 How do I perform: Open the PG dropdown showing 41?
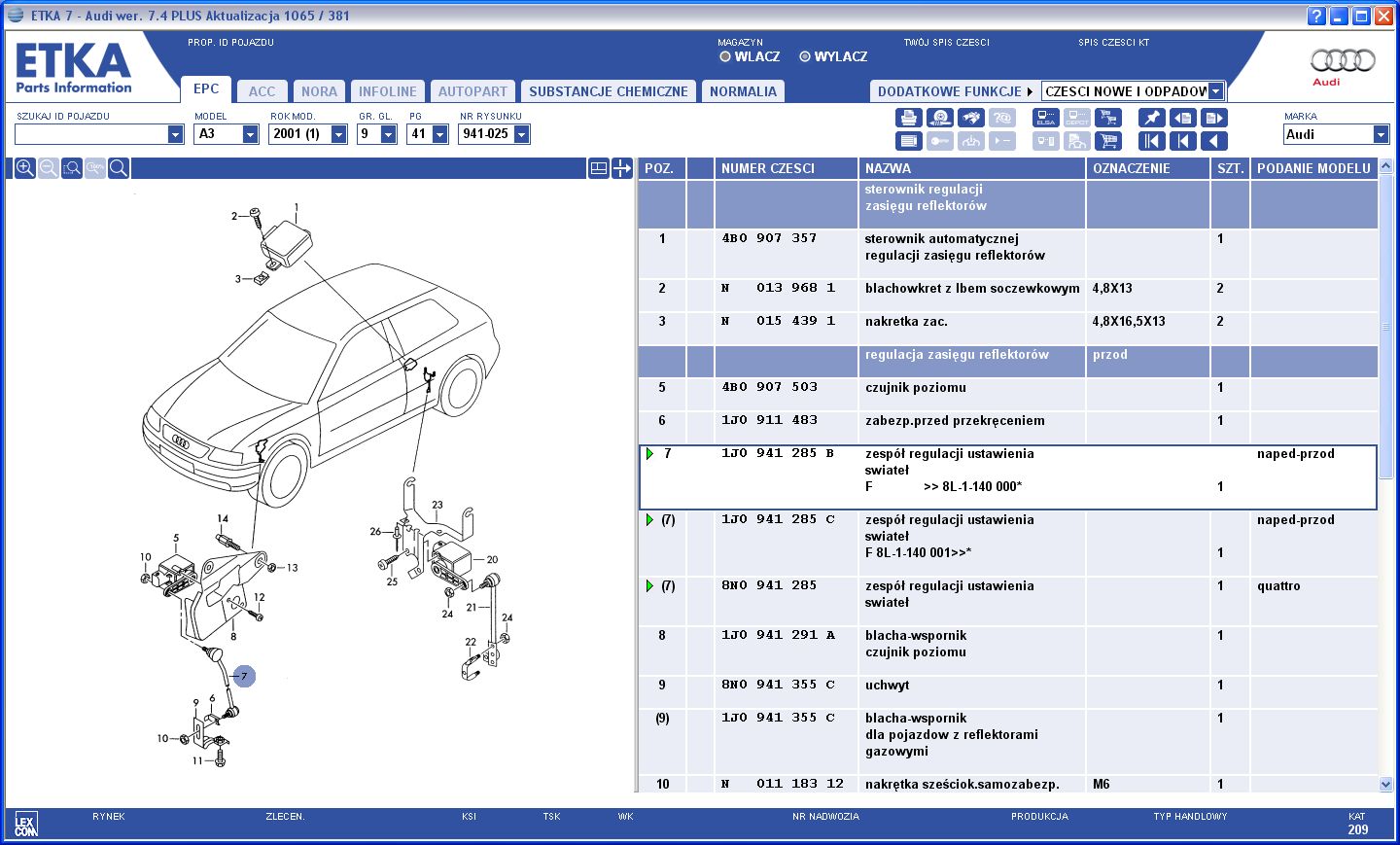pyautogui.click(x=439, y=134)
